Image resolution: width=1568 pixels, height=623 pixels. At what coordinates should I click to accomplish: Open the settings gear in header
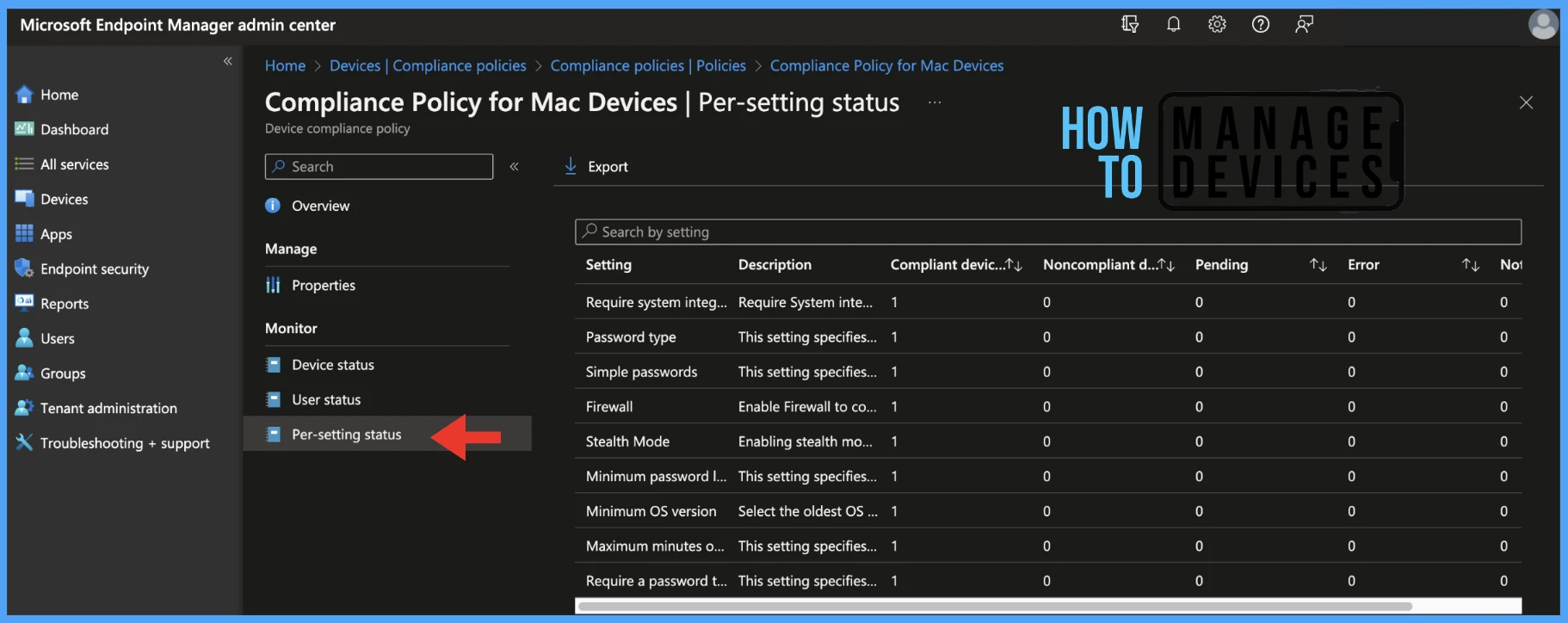[1217, 24]
